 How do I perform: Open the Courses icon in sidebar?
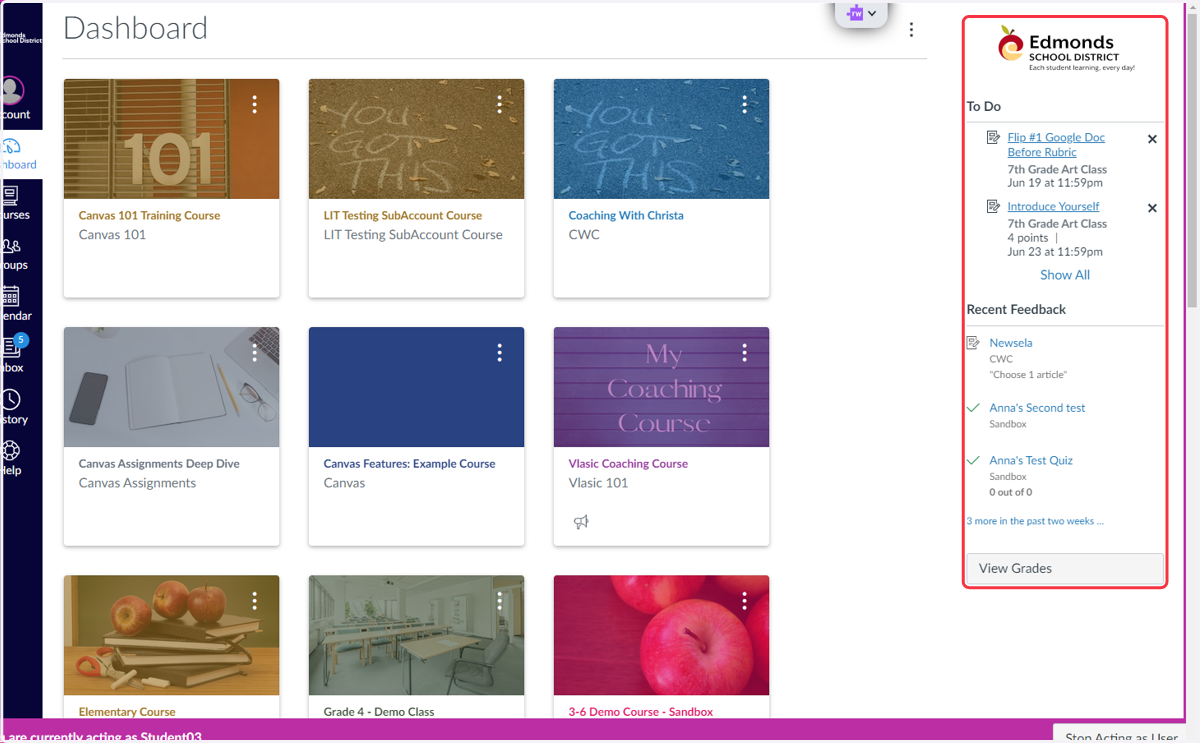(10, 196)
